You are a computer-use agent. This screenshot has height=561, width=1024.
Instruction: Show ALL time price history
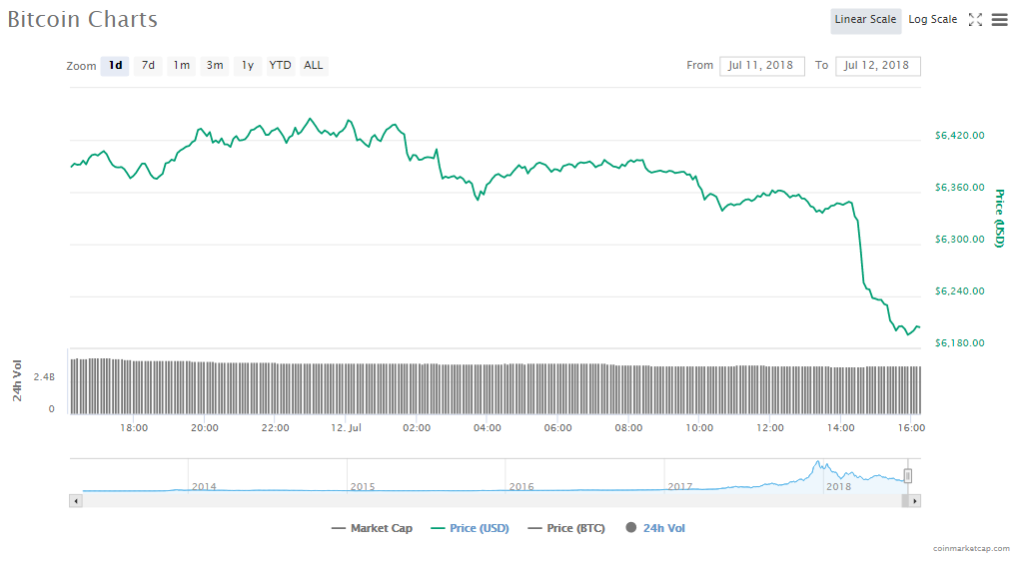pyautogui.click(x=313, y=66)
